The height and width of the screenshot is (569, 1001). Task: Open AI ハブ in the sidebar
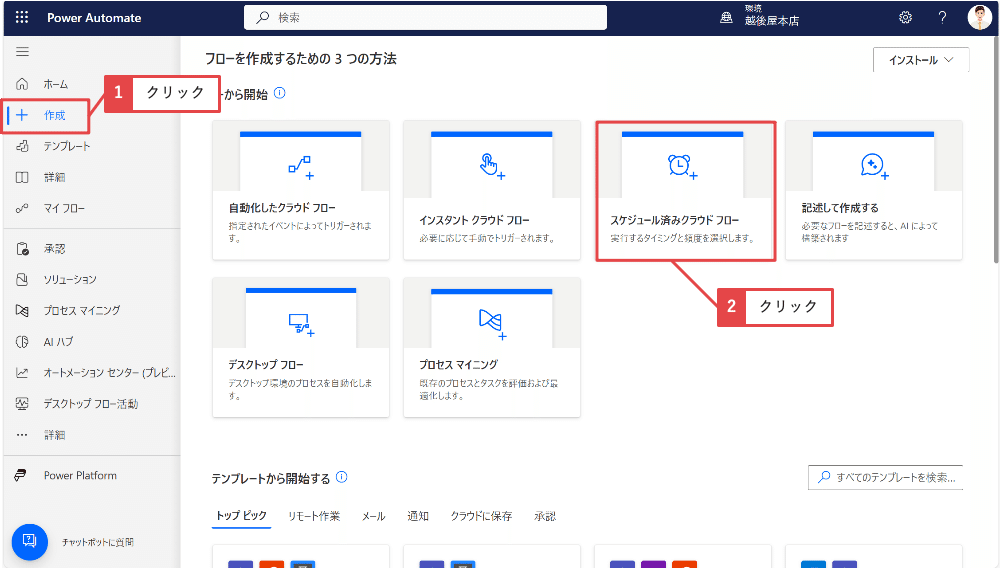(58, 342)
